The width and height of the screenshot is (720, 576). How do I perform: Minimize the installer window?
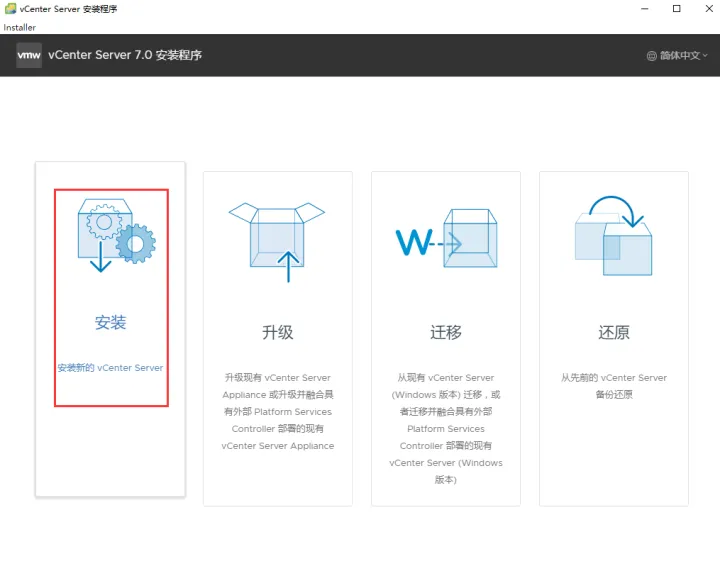645,9
